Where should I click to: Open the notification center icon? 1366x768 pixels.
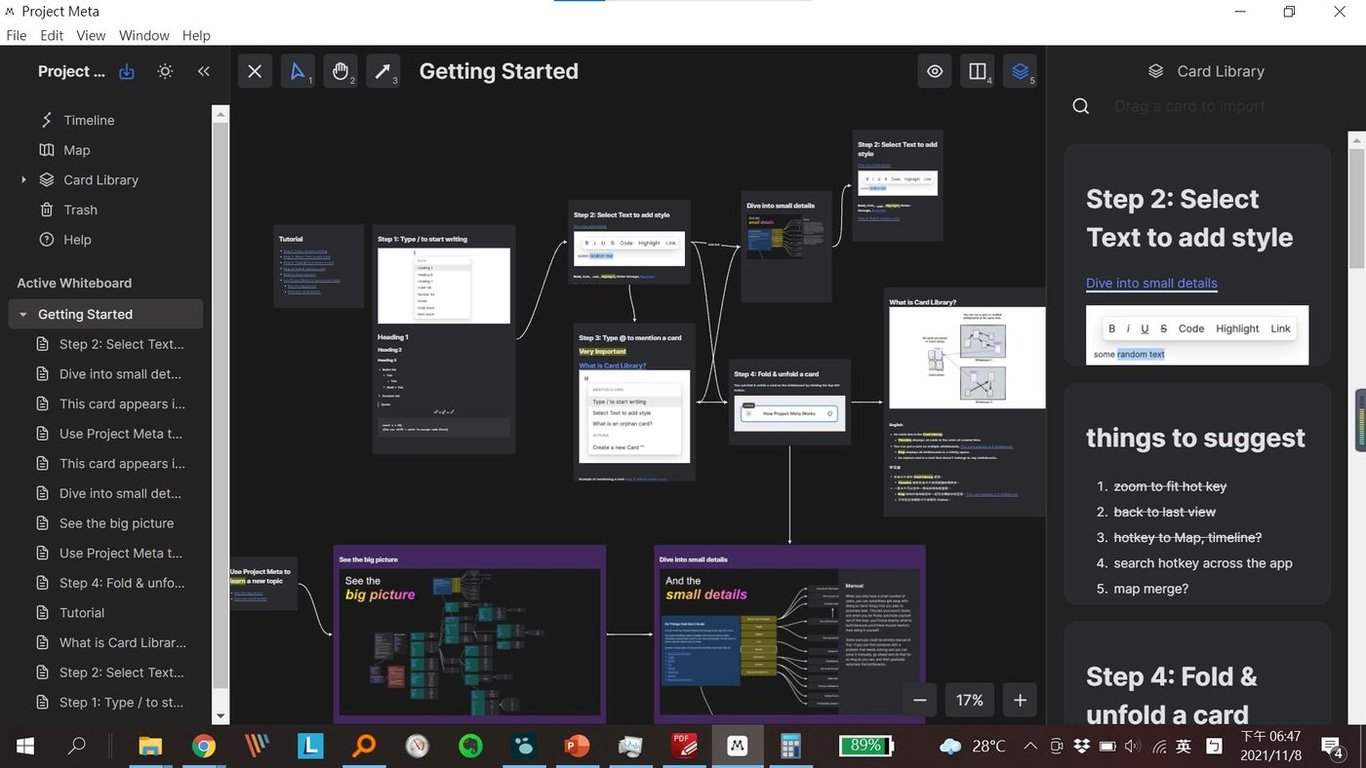(x=1332, y=746)
